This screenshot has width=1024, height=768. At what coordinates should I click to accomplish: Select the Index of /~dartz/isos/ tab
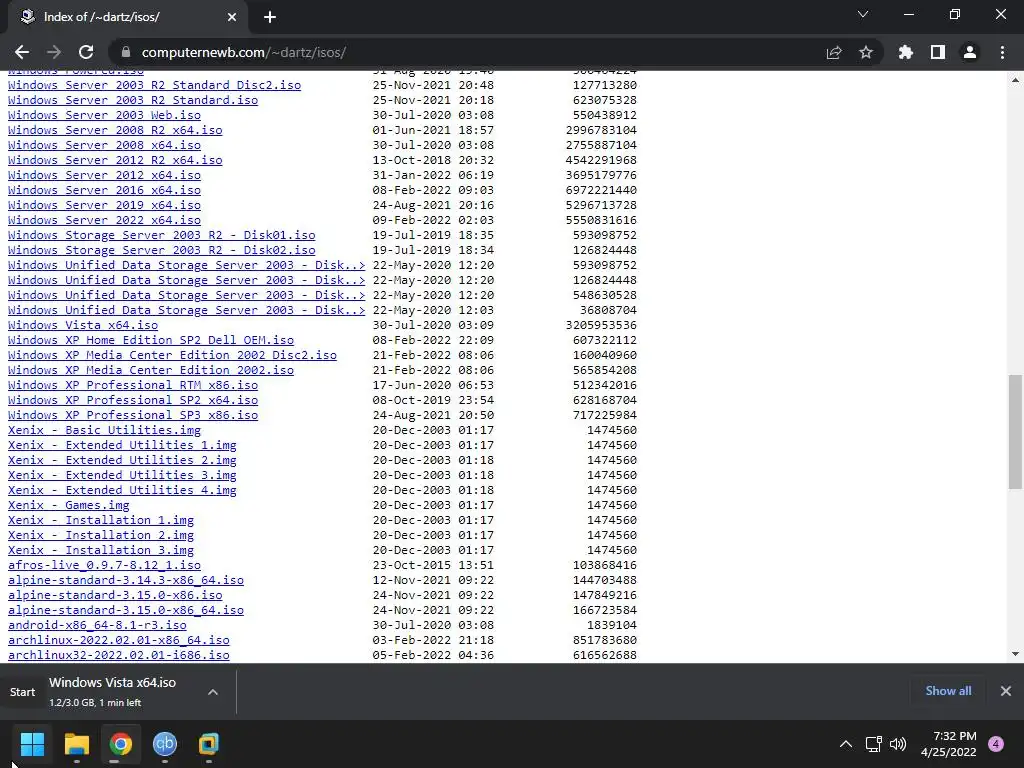(x=127, y=17)
